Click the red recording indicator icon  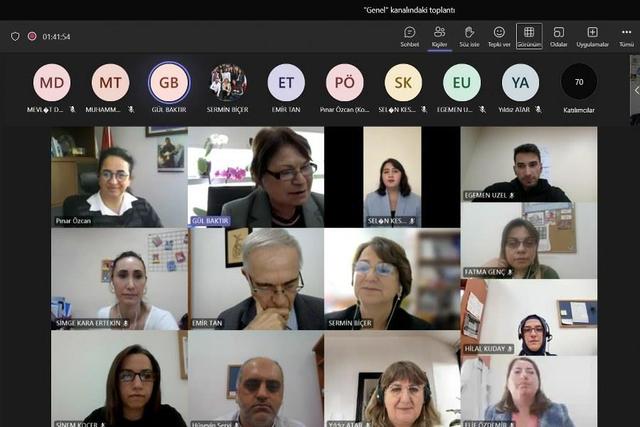(32, 36)
